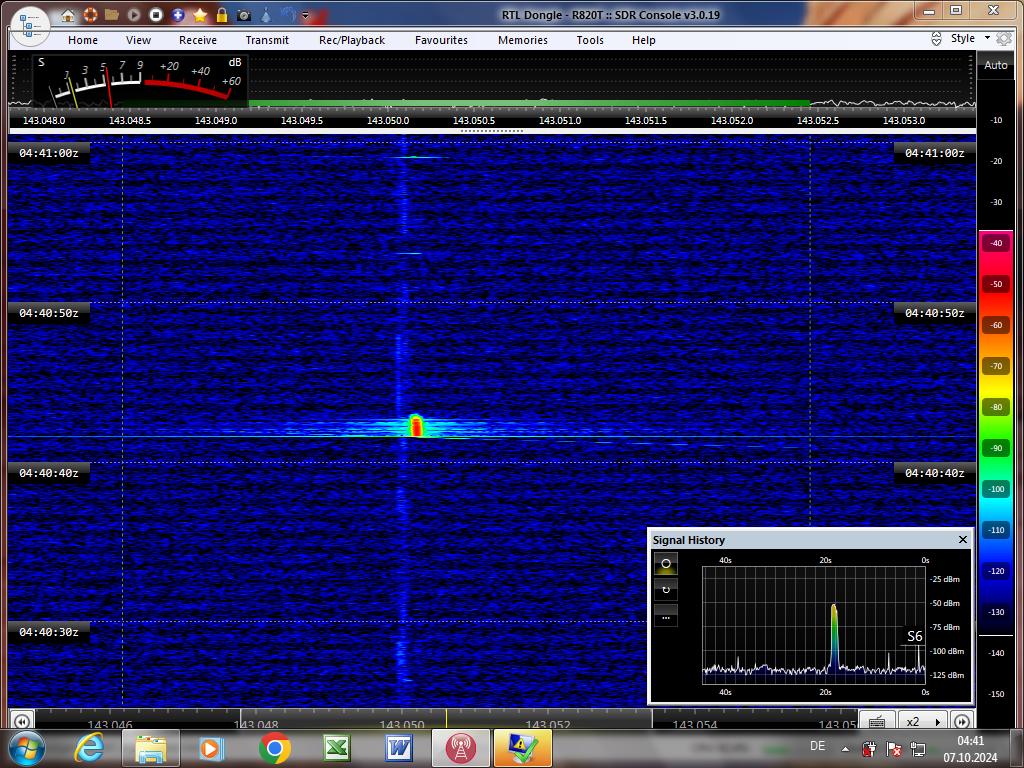This screenshot has height=768, width=1024.
Task: Open Word from the taskbar
Action: point(398,748)
